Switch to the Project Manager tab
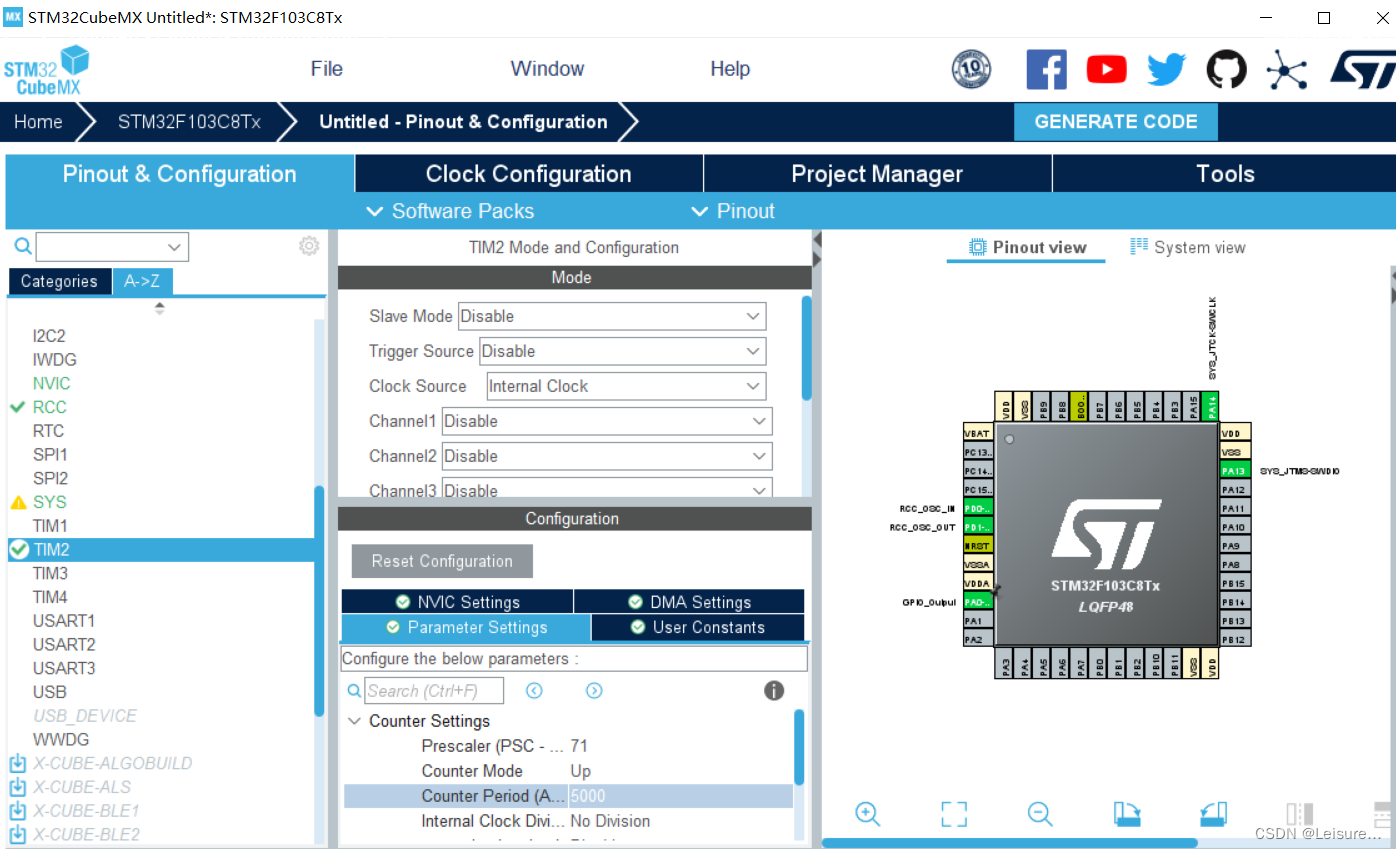Viewport: 1396px width, 849px height. click(878, 174)
